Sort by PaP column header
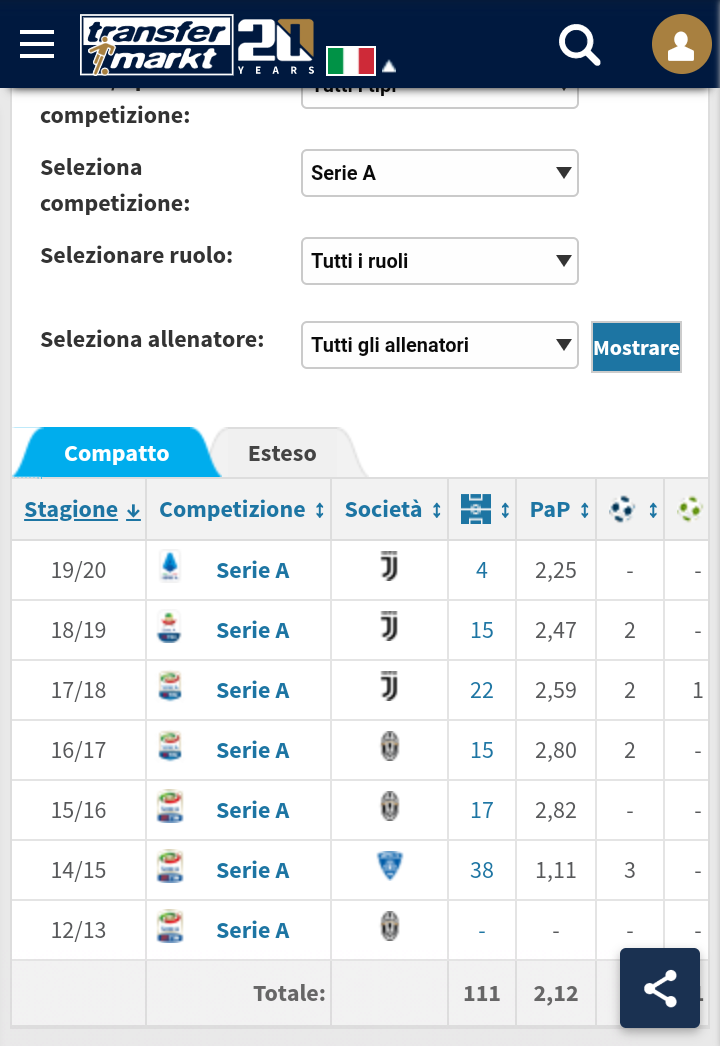Image resolution: width=720 pixels, height=1046 pixels. coord(550,510)
